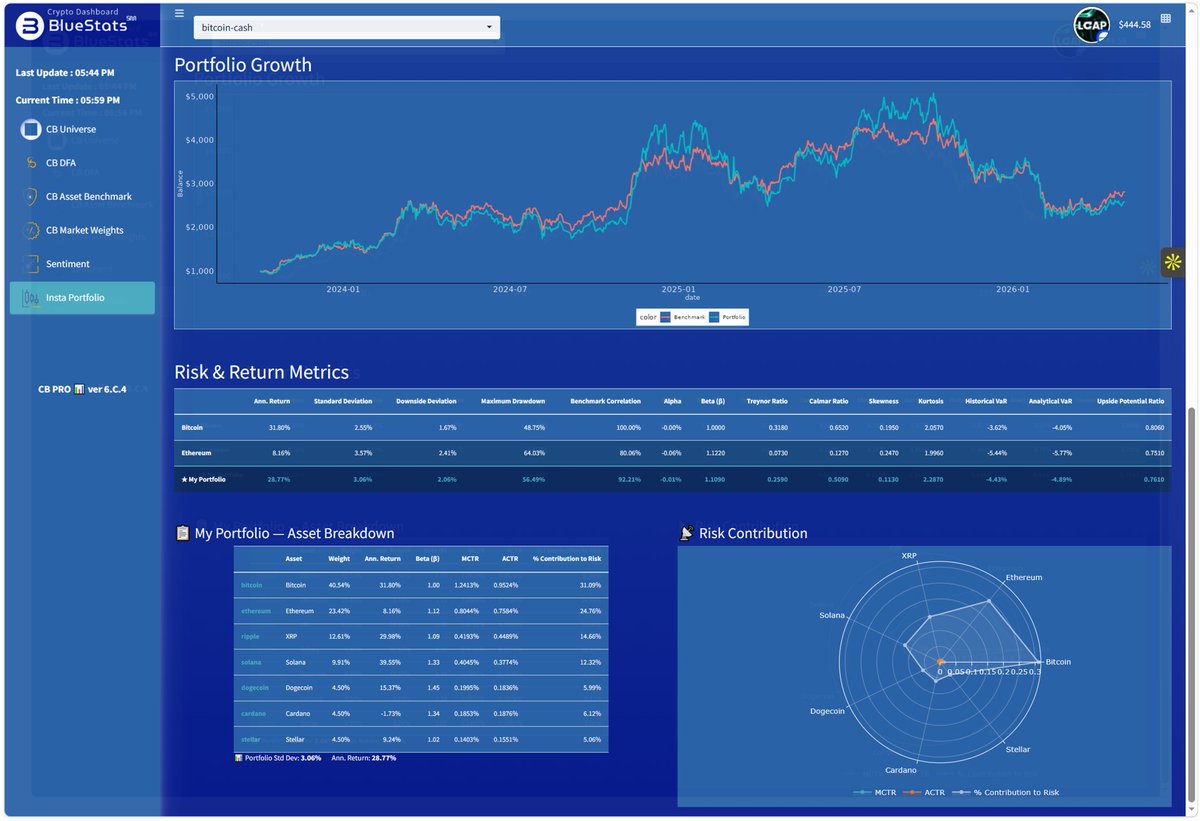
Task: Click the clipboard icon beside Asset Breakdown
Action: pyautogui.click(x=182, y=533)
